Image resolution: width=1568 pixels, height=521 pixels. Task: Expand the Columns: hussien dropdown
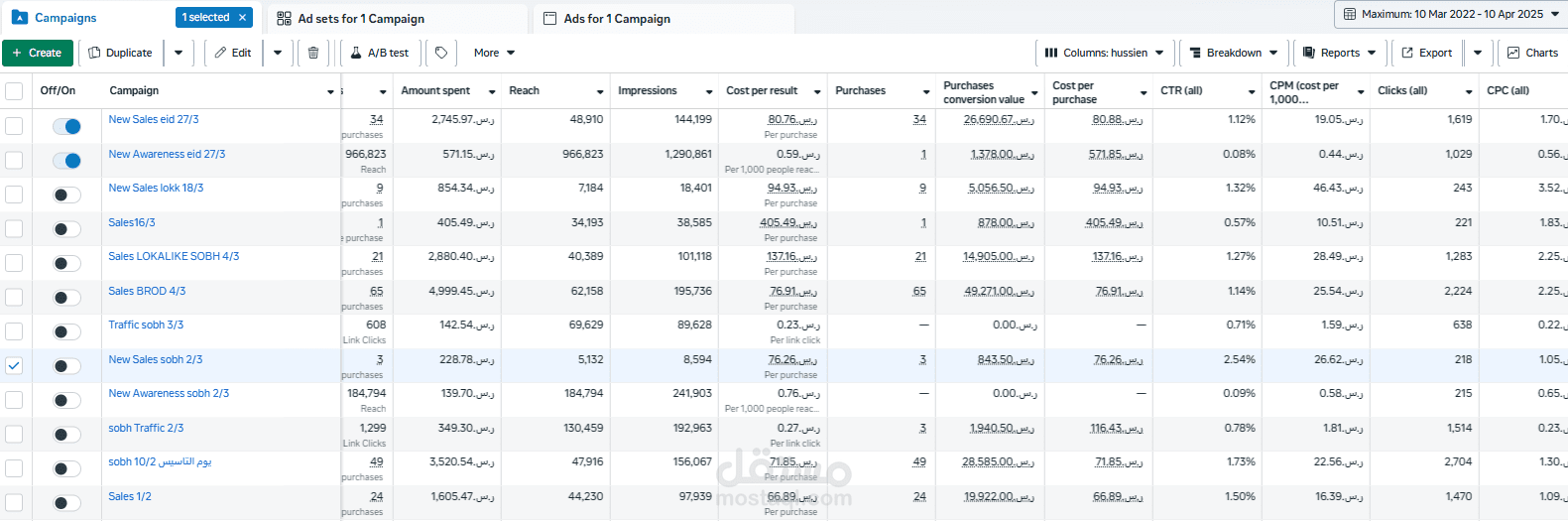tap(1105, 53)
